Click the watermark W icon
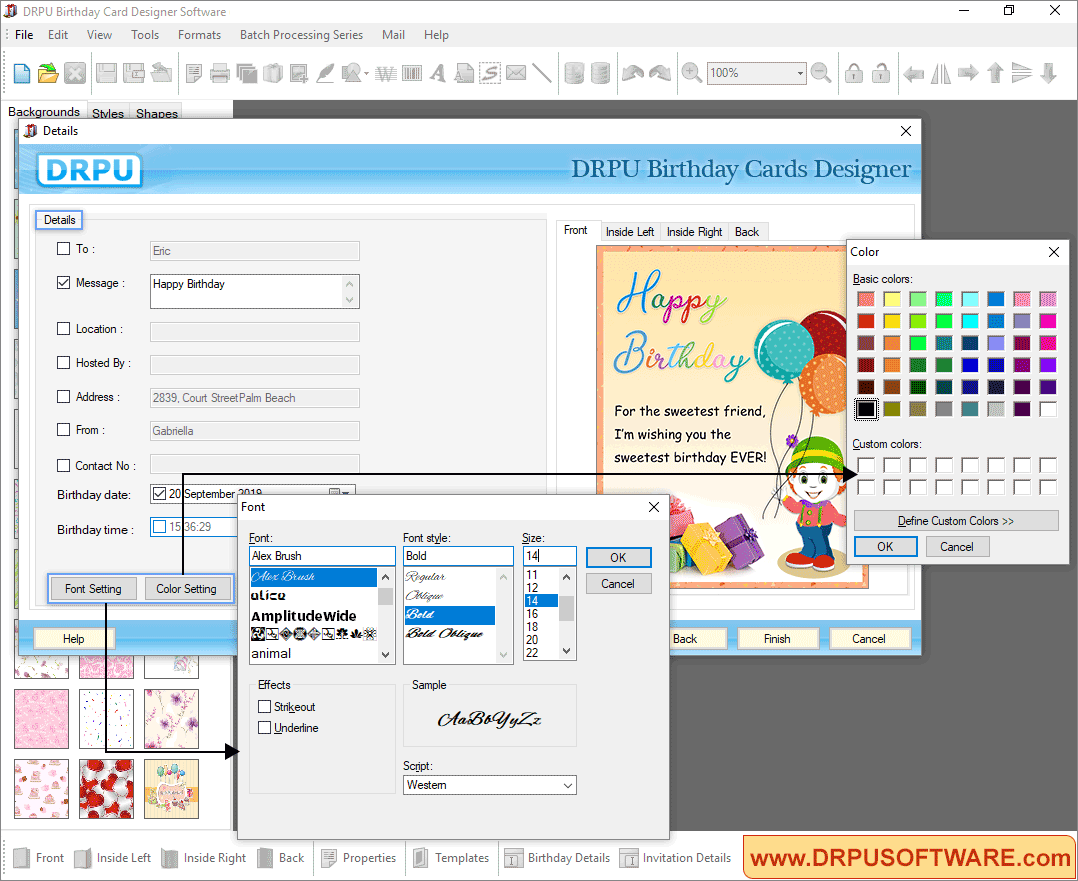The height and width of the screenshot is (881, 1078). tap(386, 73)
